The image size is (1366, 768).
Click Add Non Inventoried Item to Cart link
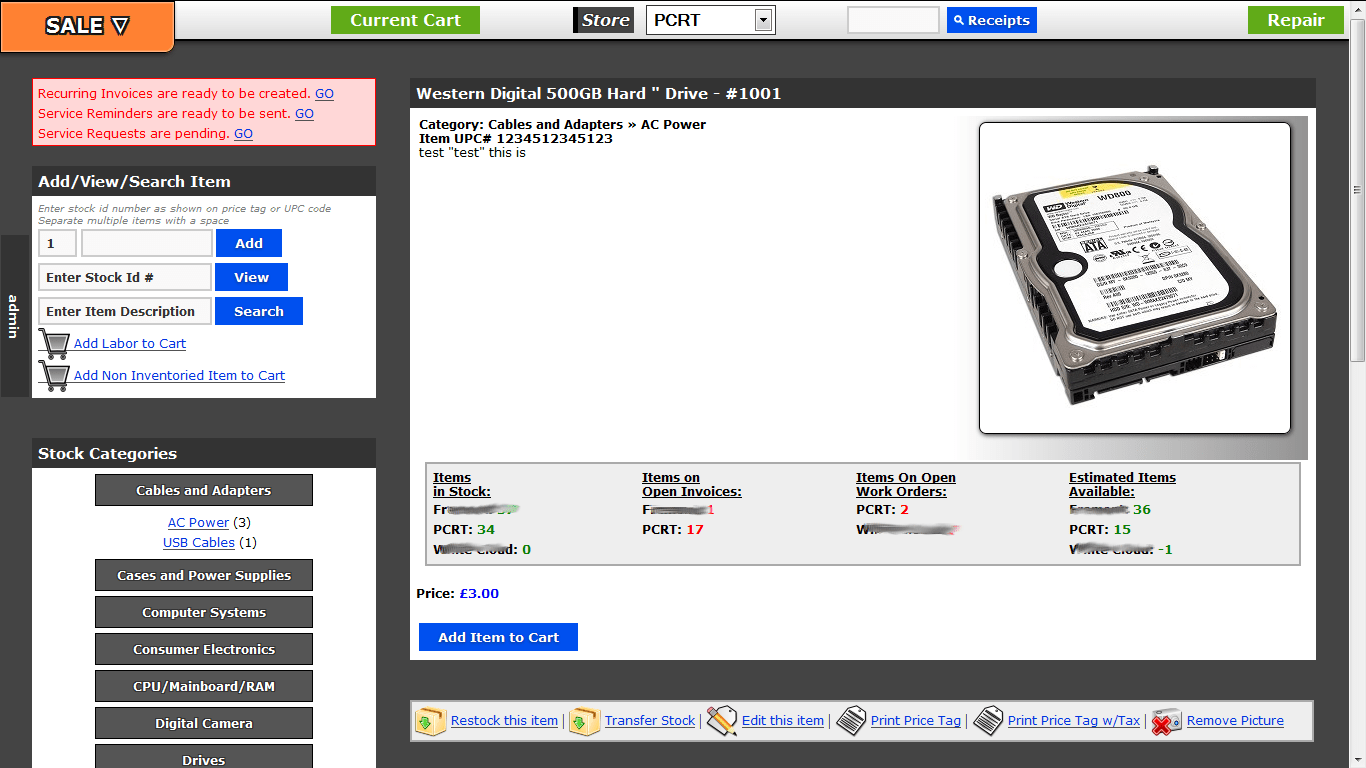(179, 376)
